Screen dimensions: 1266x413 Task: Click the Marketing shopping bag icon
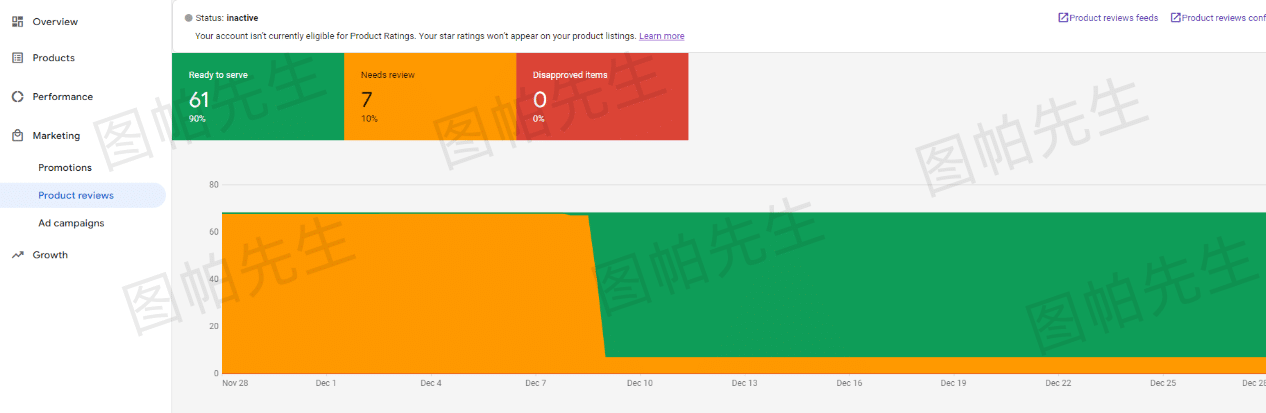coord(17,135)
